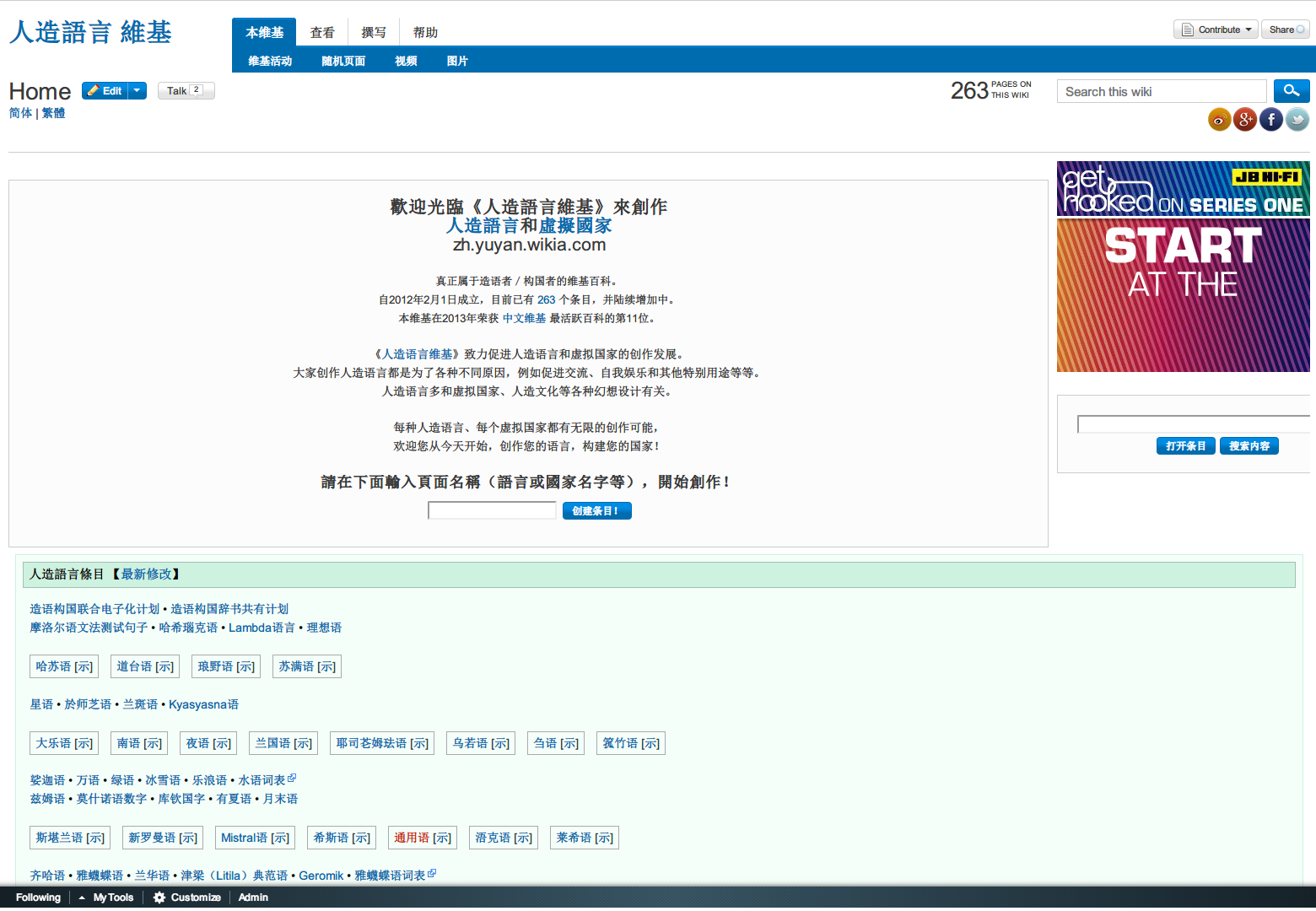Switch to 简体 variant
This screenshot has height=911, width=1316.
pos(20,113)
